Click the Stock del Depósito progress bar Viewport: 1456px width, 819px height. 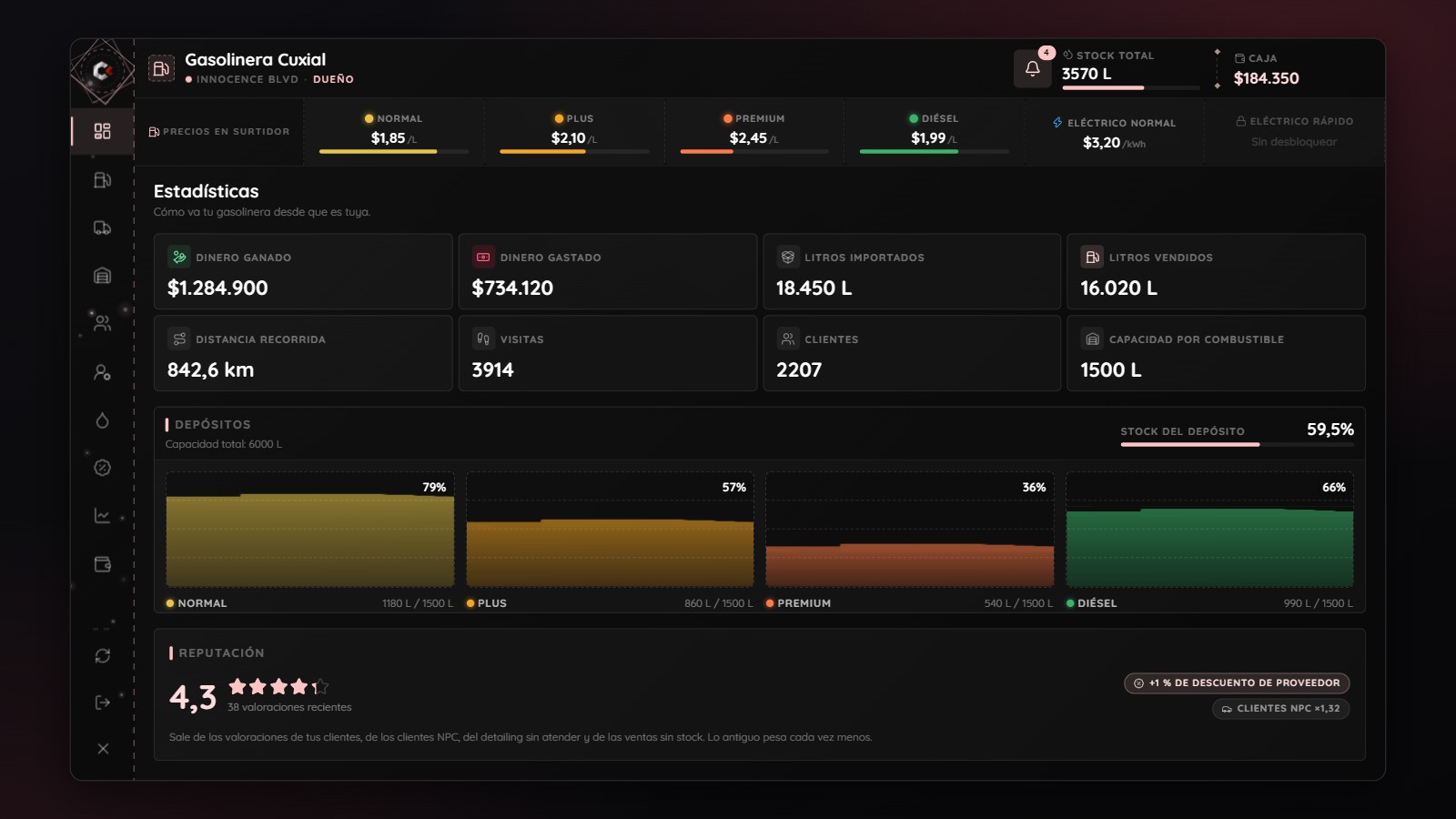pyautogui.click(x=1238, y=444)
